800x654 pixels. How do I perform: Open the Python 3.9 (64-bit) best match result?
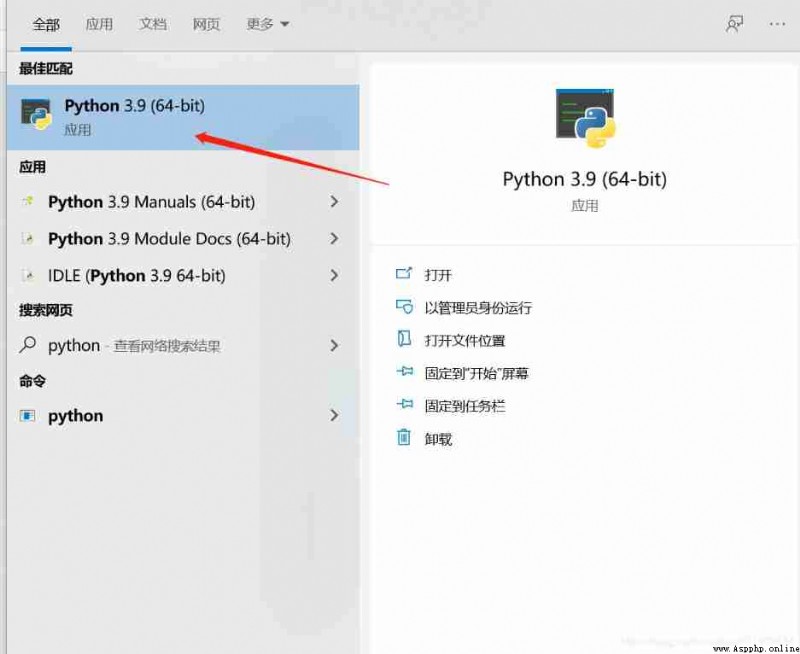pyautogui.click(x=183, y=117)
